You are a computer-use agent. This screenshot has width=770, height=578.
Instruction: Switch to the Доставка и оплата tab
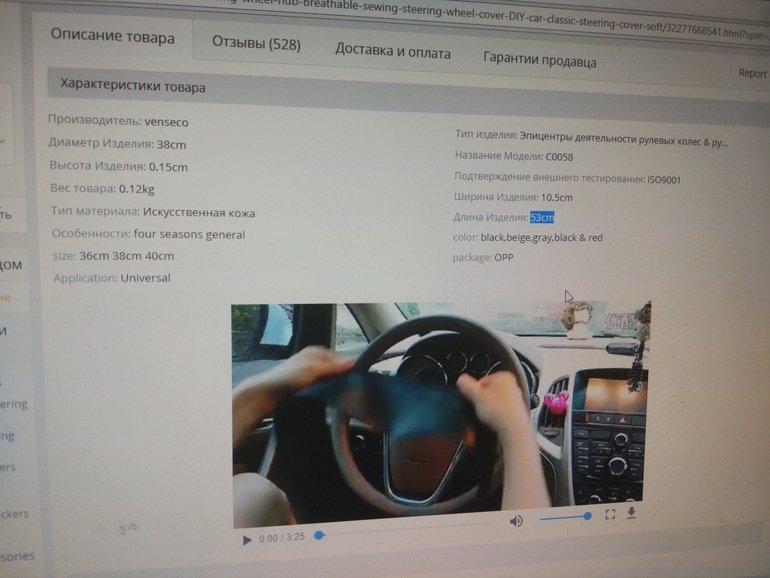point(392,50)
